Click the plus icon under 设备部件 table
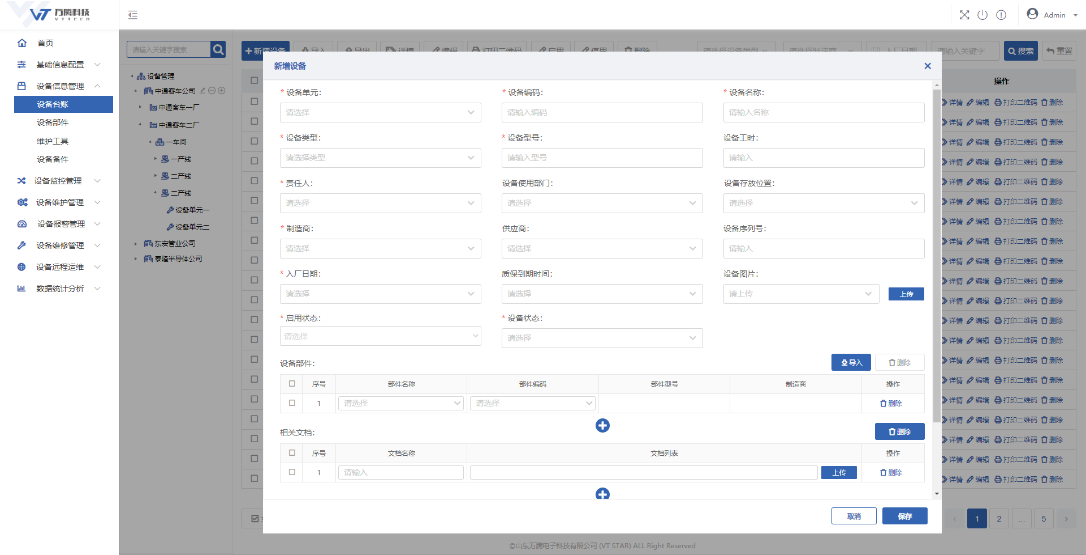 603,426
